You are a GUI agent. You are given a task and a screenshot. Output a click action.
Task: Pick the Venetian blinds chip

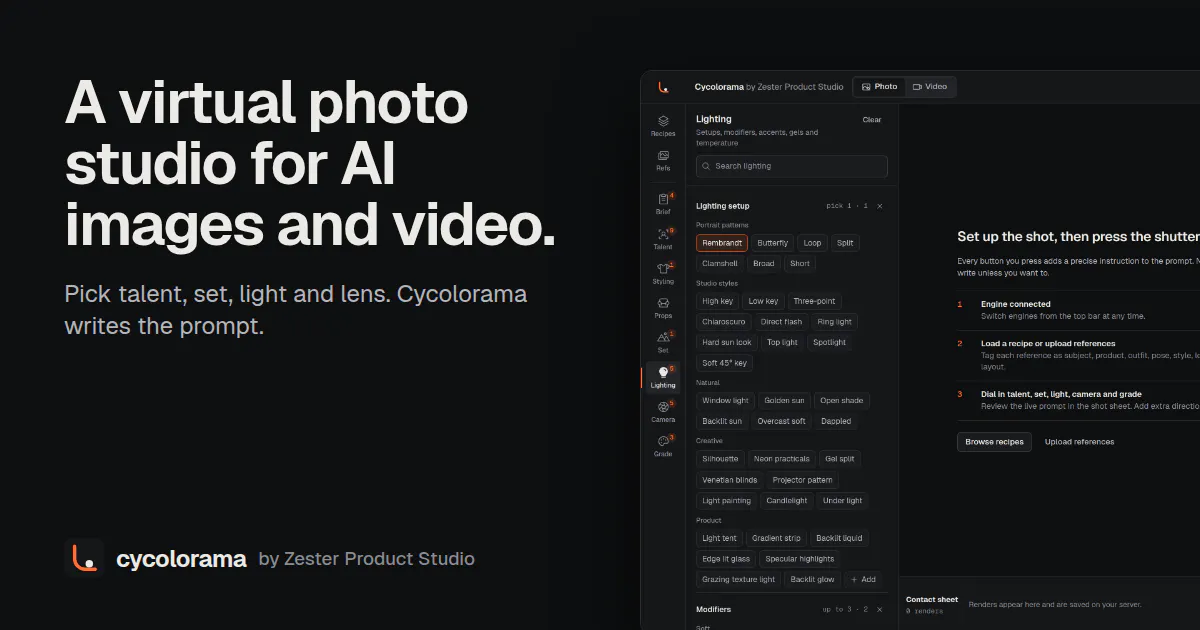(x=730, y=480)
